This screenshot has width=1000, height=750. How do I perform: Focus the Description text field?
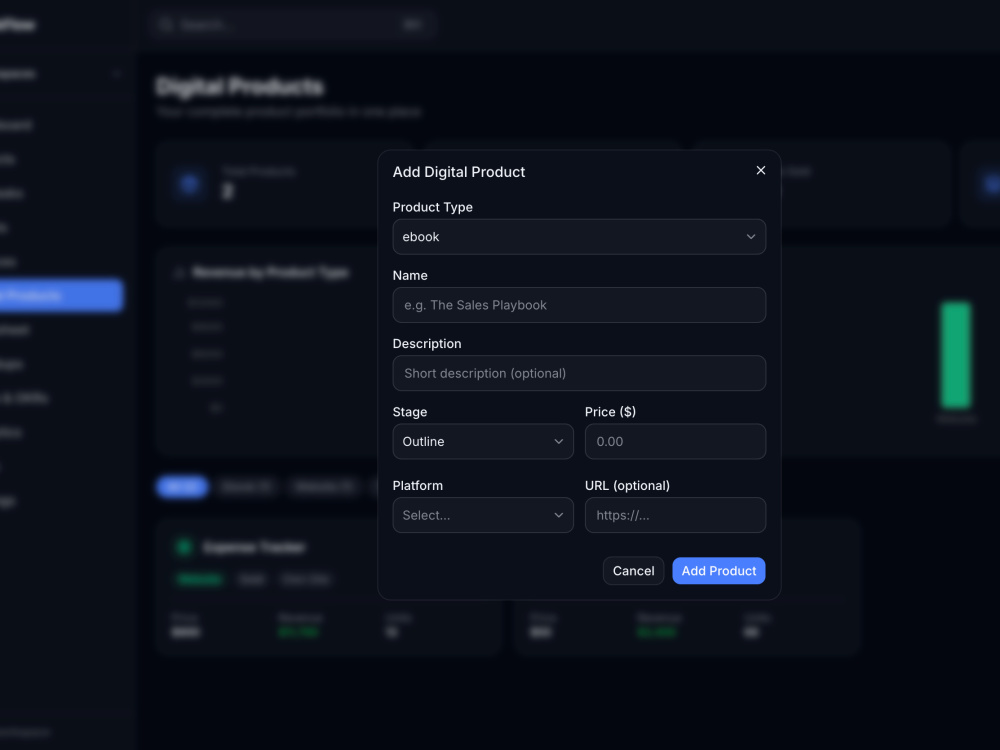point(579,373)
